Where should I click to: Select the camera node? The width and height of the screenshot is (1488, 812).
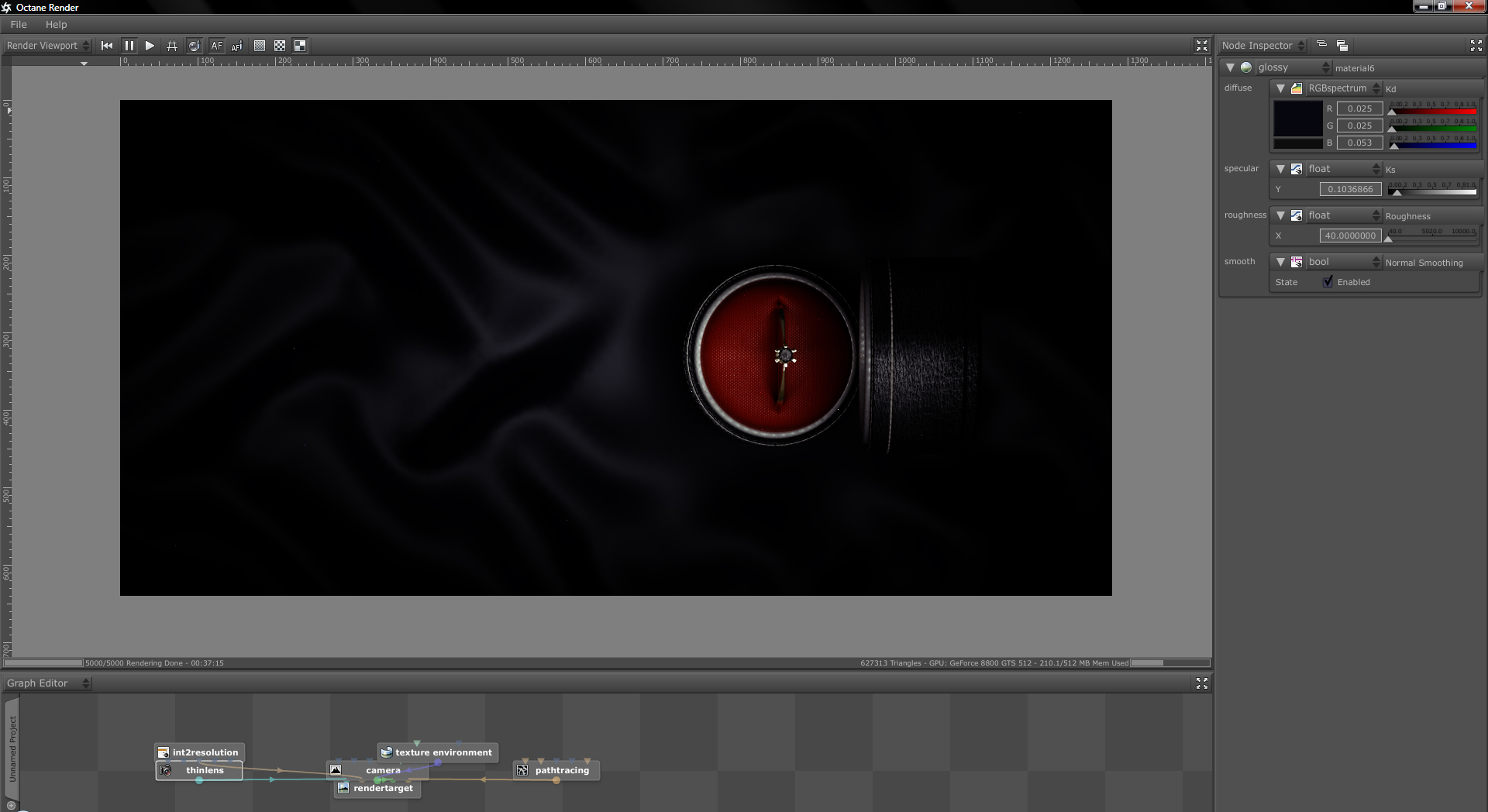coord(378,770)
